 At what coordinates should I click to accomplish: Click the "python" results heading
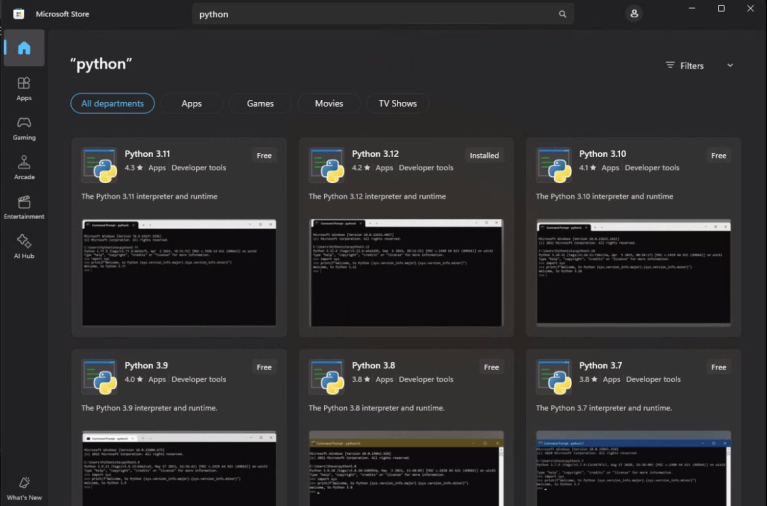click(101, 64)
